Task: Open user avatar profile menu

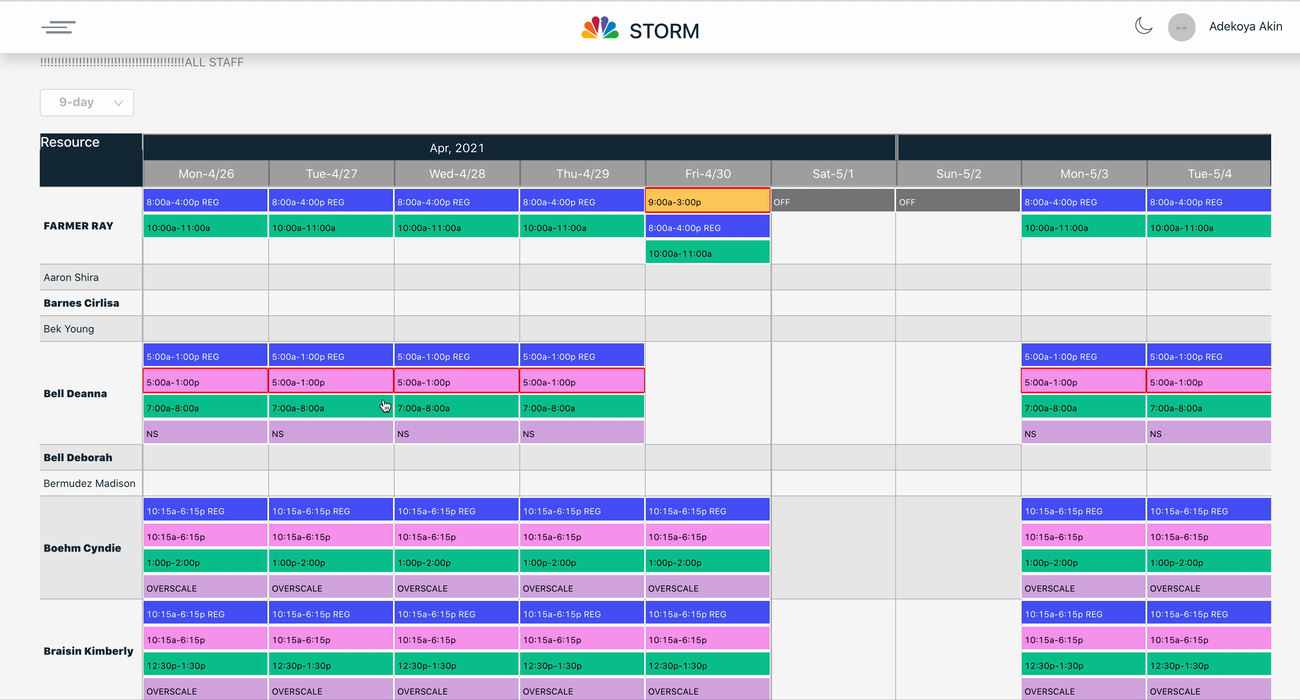Action: point(1181,27)
